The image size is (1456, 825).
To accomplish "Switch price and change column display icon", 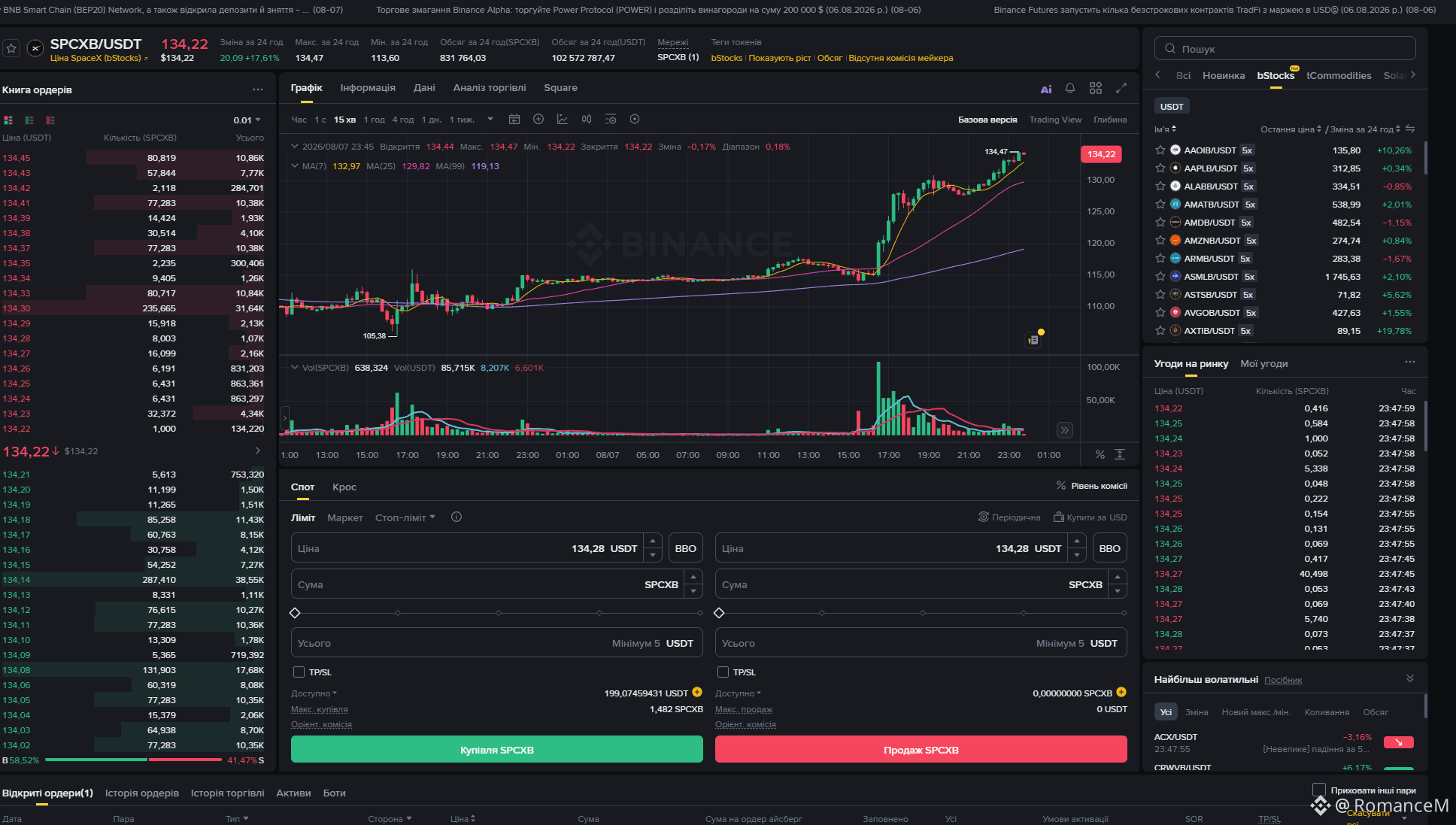I will (x=1410, y=129).
